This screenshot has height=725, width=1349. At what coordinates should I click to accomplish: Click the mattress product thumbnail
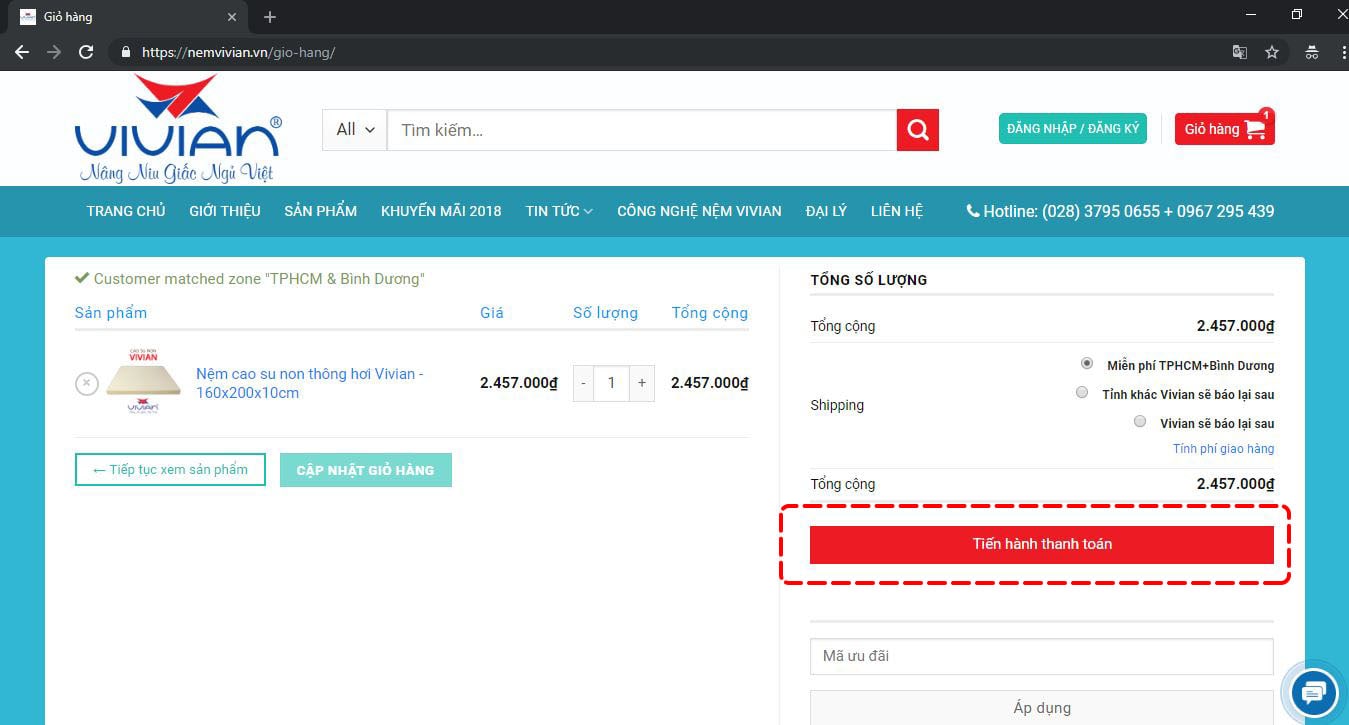pos(143,383)
